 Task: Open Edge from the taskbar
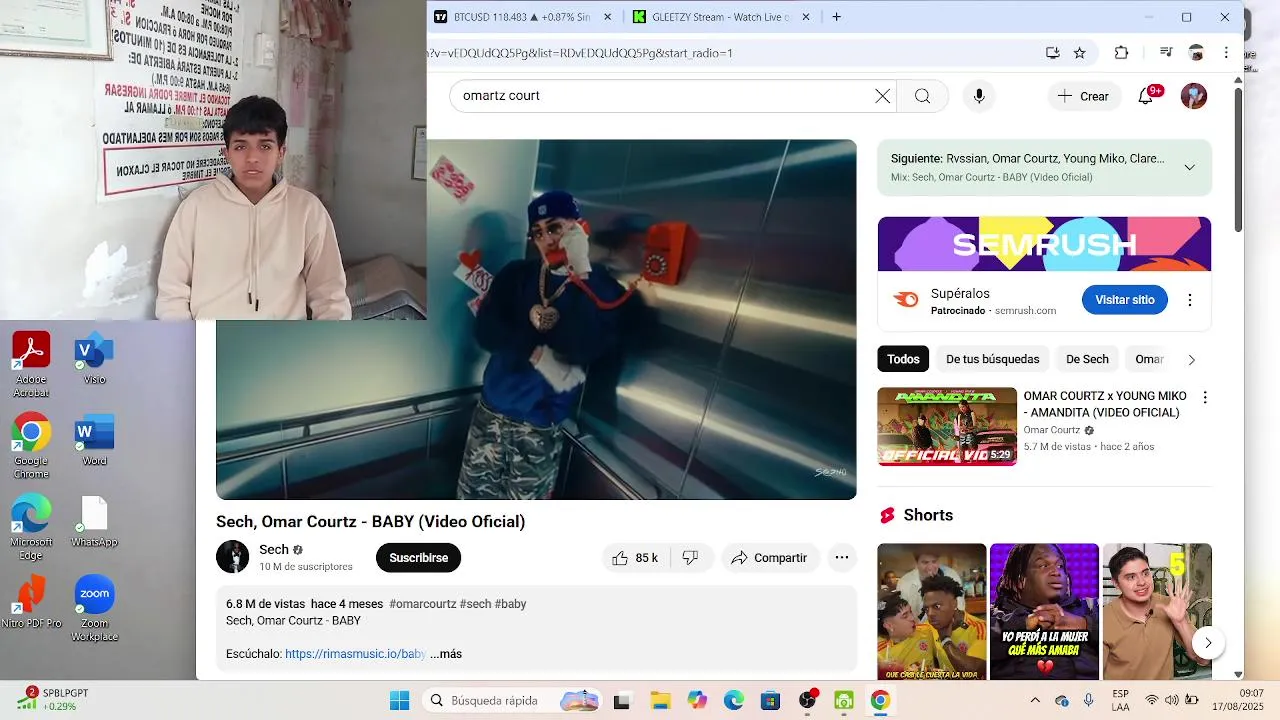pos(734,700)
